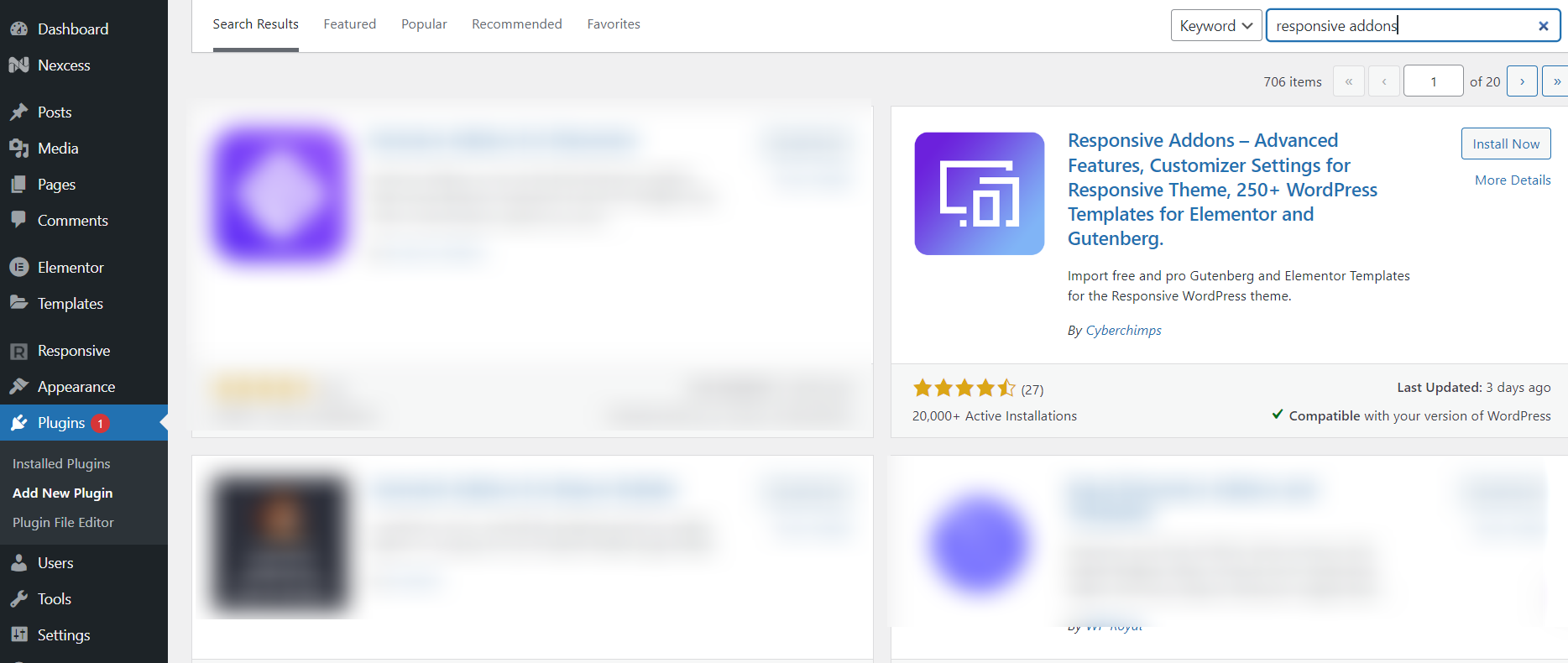Open the Posts menu label
The width and height of the screenshot is (1568, 663).
(55, 112)
